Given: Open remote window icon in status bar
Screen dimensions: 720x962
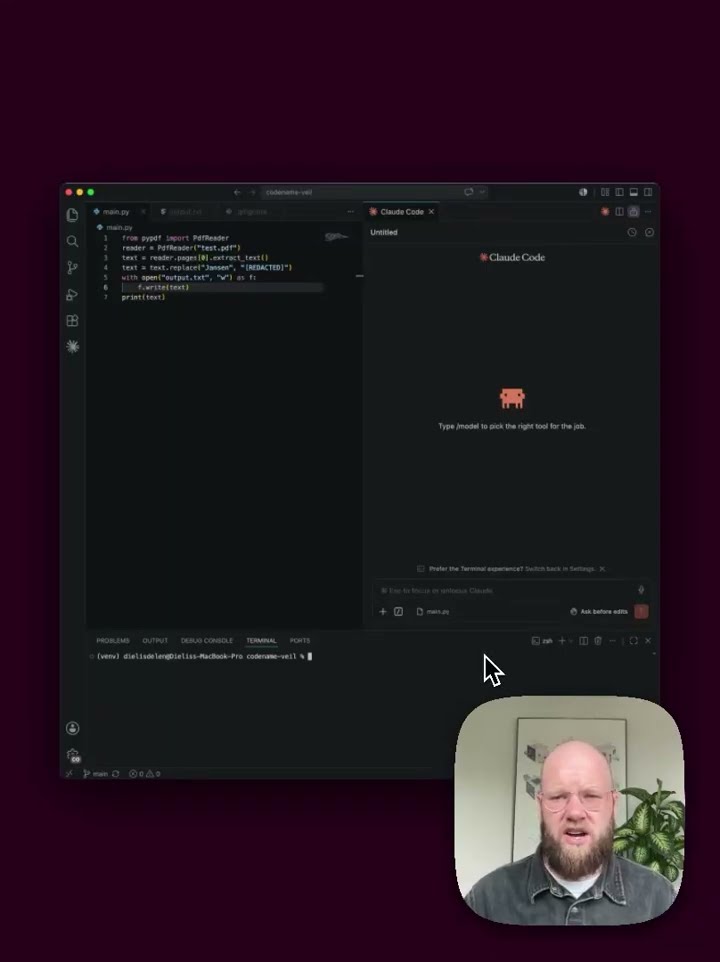Looking at the screenshot, I should click(69, 774).
